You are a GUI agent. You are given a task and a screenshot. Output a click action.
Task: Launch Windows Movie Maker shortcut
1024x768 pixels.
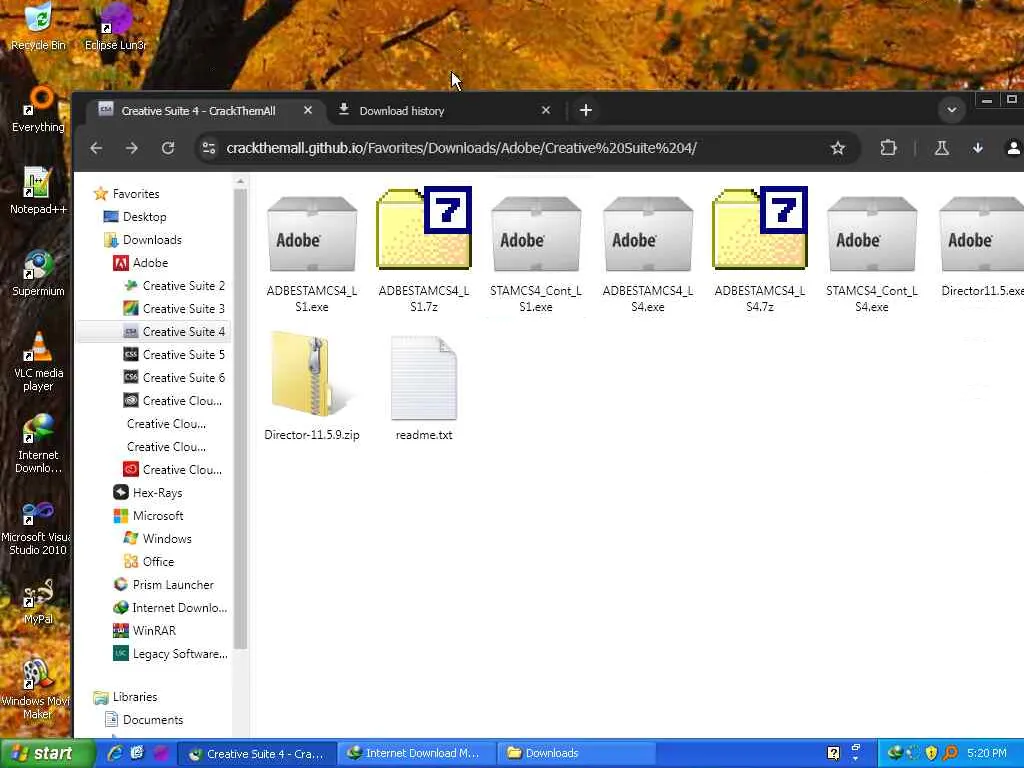38,688
